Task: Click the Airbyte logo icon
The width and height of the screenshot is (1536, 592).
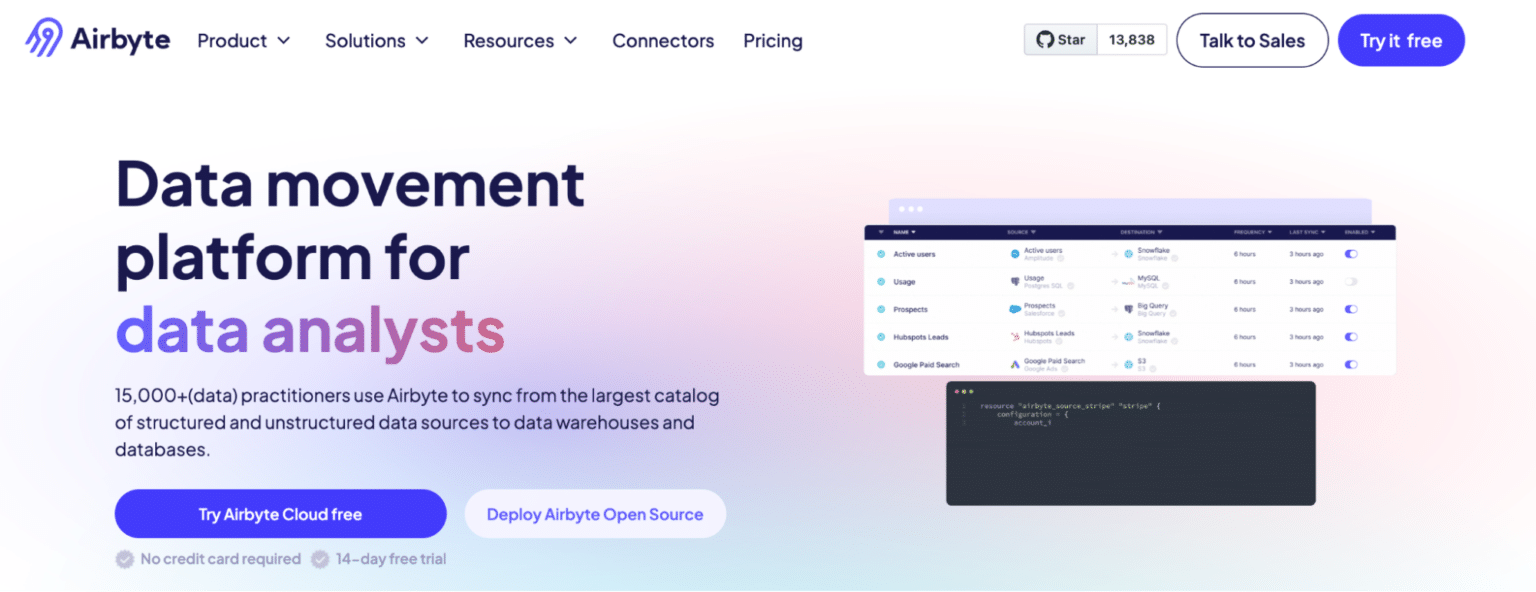Action: 44,38
